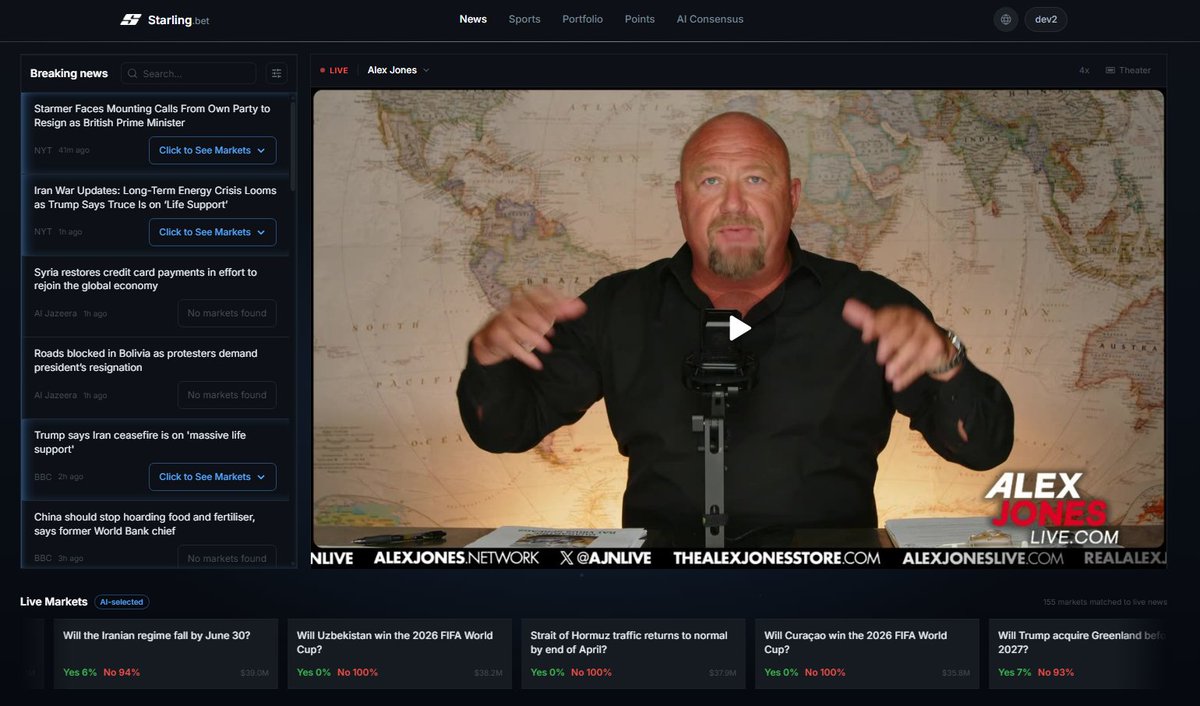Screen dimensions: 1200x706
Task: Play the Alex Jones live video
Action: (739, 328)
